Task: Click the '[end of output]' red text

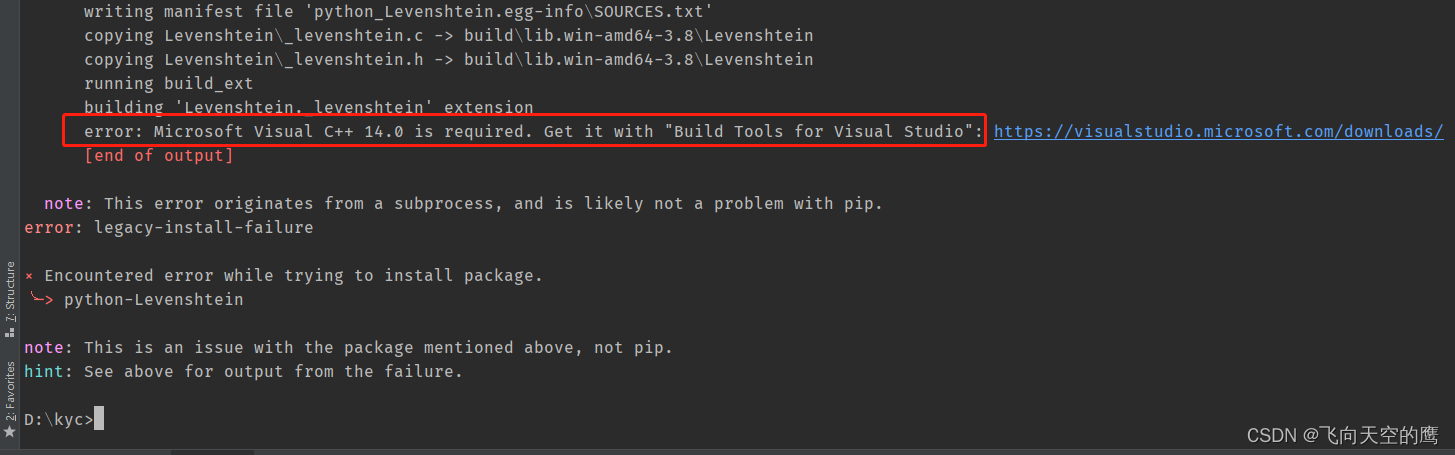Action: [158, 155]
